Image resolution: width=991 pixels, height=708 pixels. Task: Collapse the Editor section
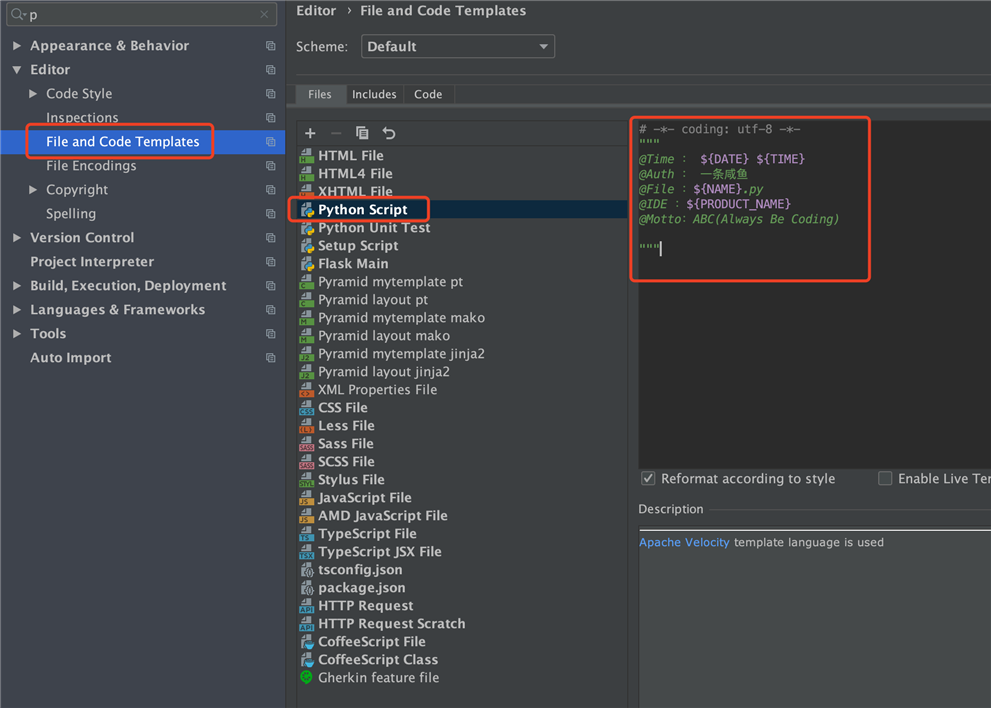(17, 70)
